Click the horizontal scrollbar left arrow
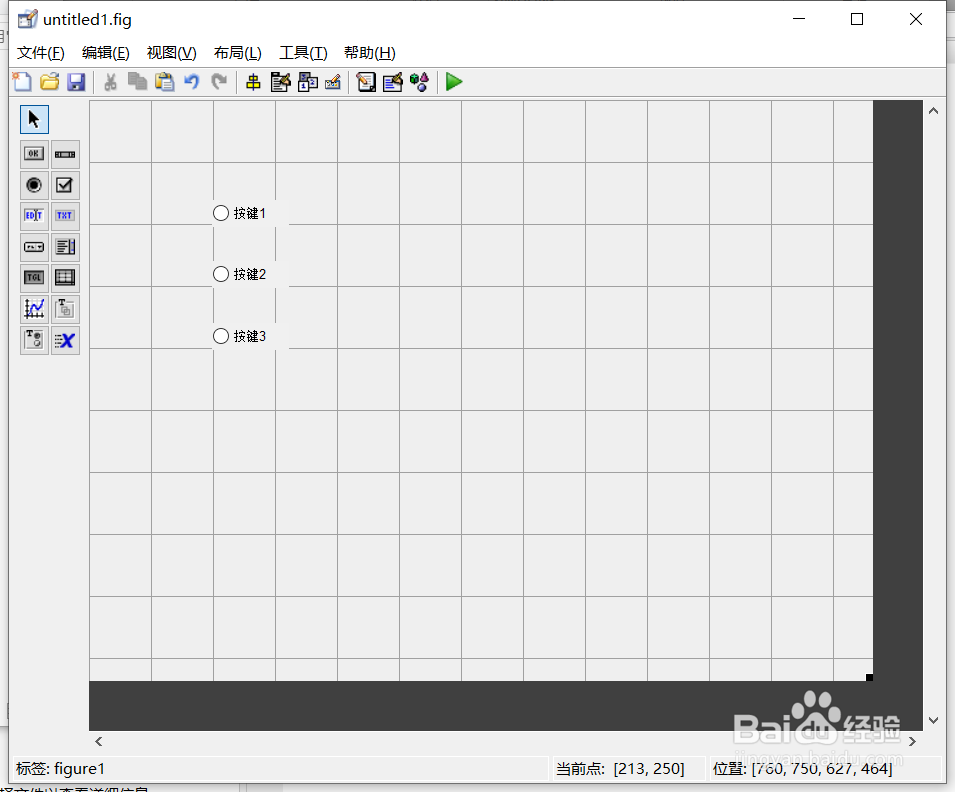The image size is (955, 792). tap(99, 741)
